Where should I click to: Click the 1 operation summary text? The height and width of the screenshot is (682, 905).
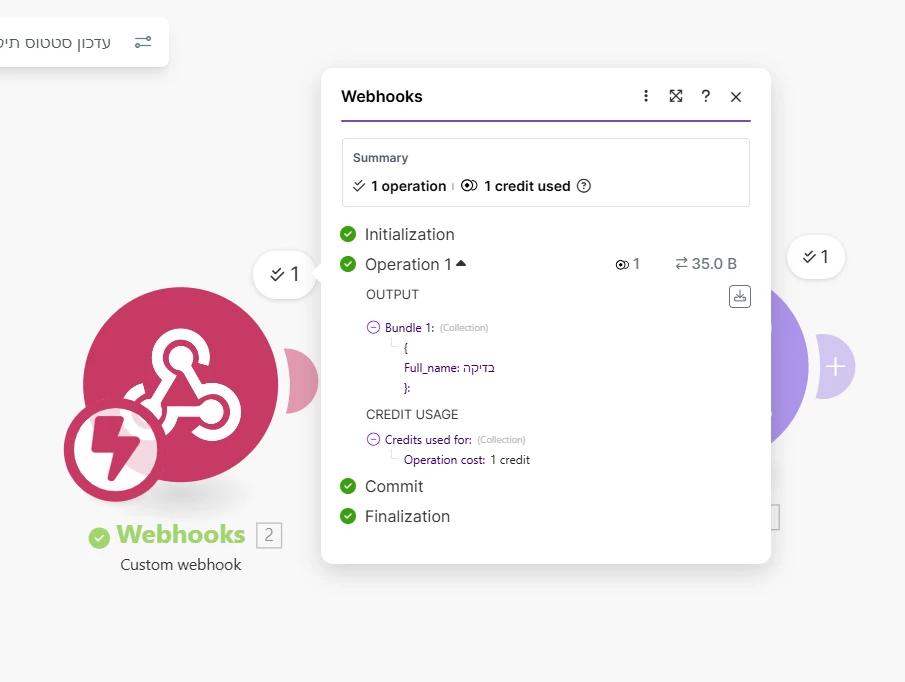[x=408, y=186]
